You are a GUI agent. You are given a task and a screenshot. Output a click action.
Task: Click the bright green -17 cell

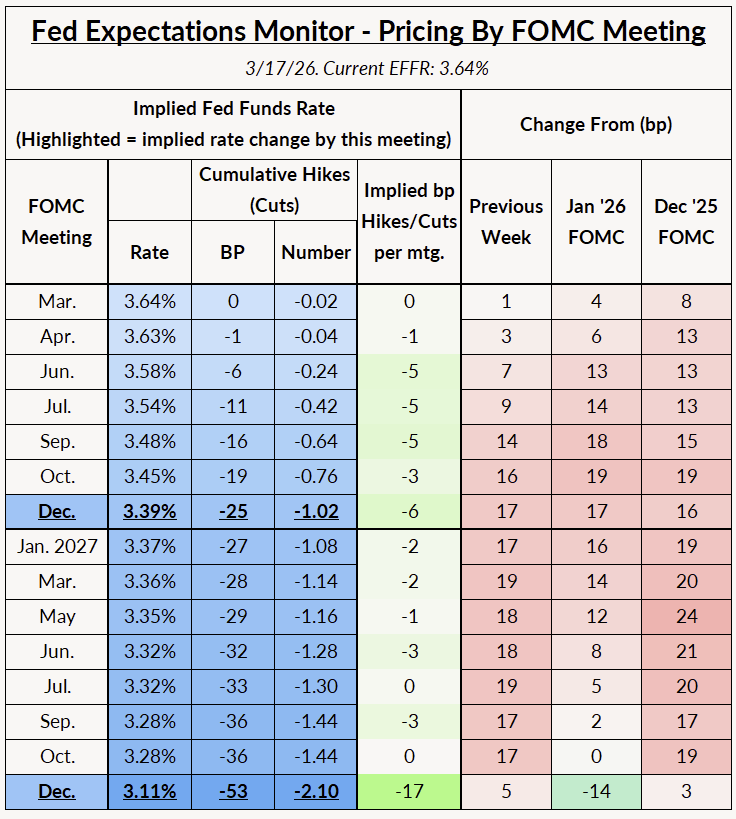409,792
